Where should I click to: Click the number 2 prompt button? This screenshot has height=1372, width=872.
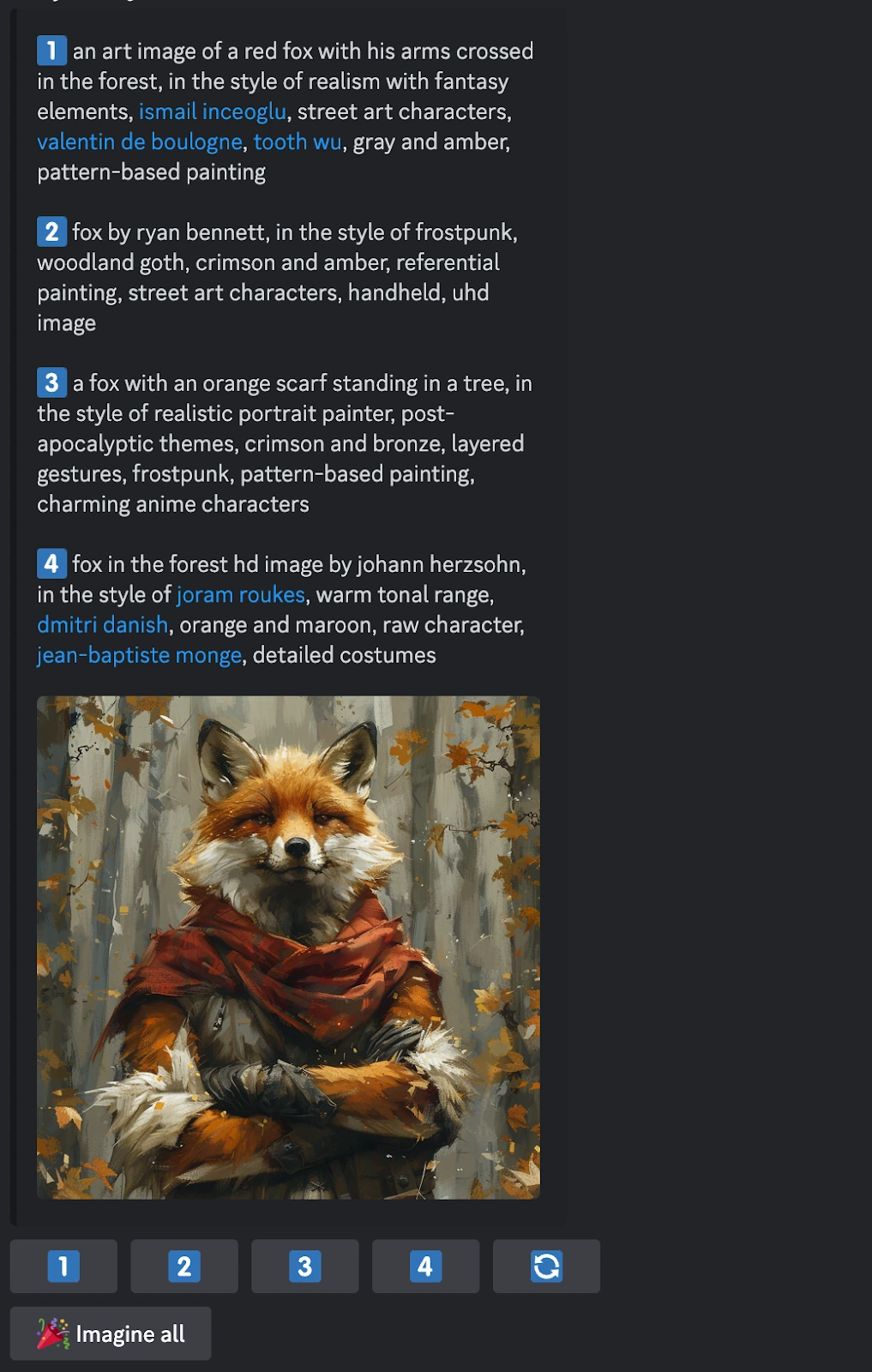(x=184, y=1266)
